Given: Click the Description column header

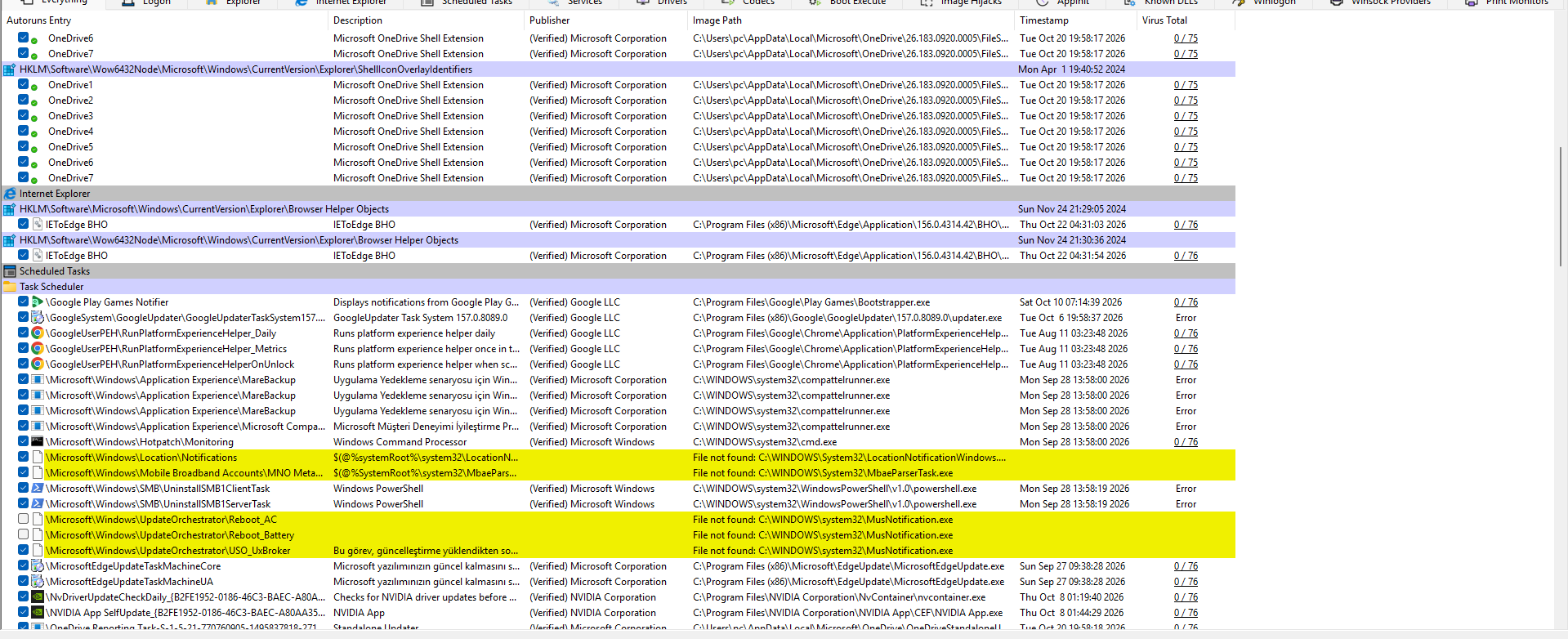Looking at the screenshot, I should 426,20.
